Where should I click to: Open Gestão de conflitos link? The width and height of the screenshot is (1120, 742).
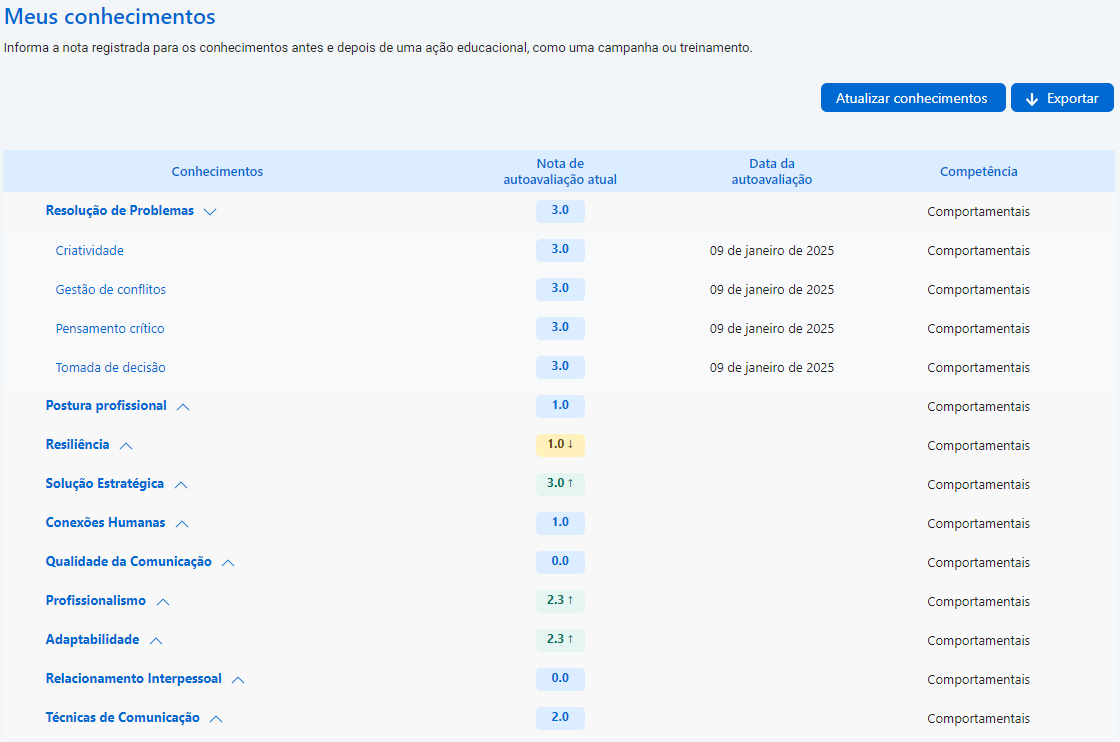click(111, 290)
